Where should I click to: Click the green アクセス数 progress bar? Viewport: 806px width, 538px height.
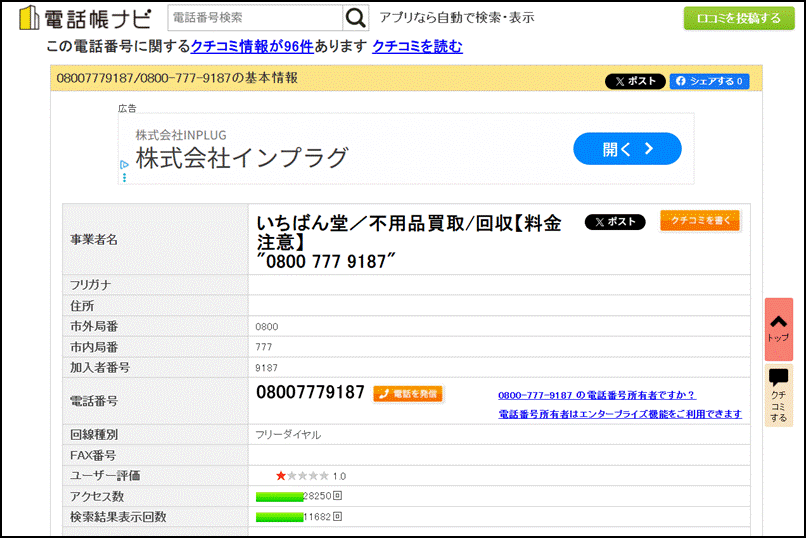tap(279, 496)
